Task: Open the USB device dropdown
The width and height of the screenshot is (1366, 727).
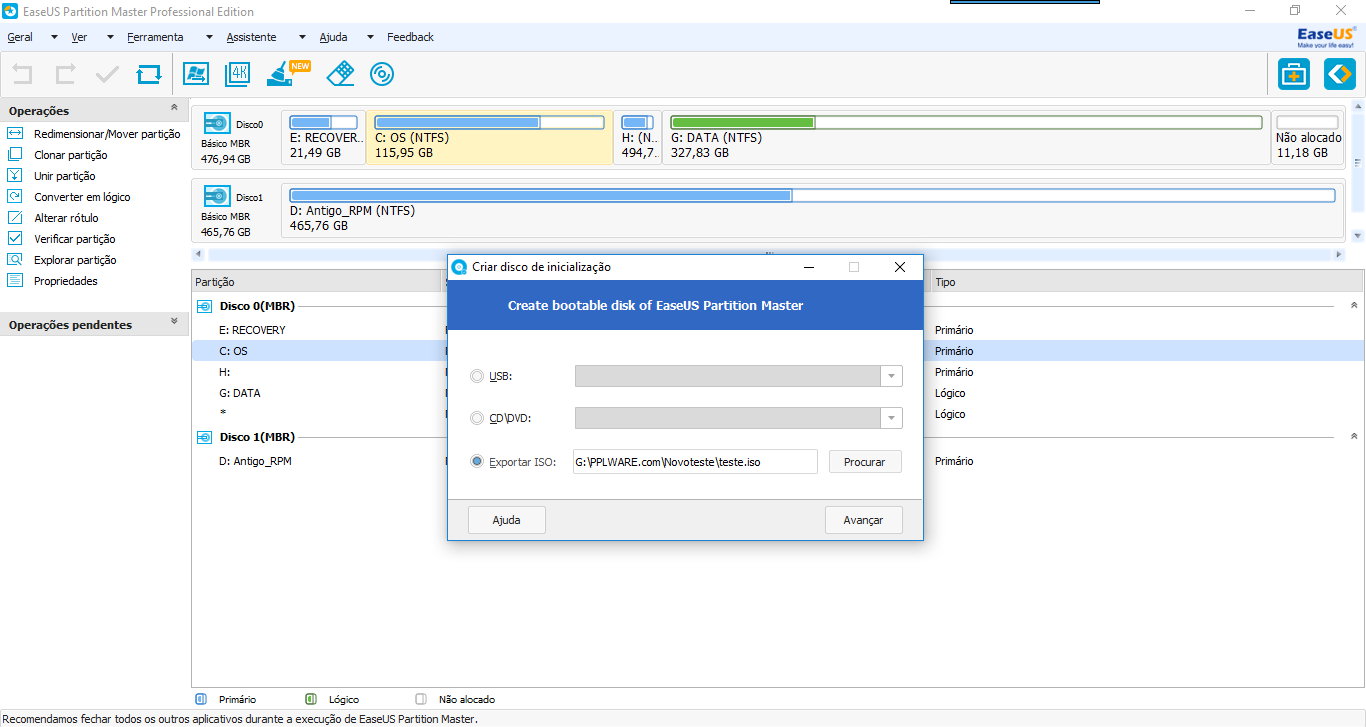Action: (891, 376)
